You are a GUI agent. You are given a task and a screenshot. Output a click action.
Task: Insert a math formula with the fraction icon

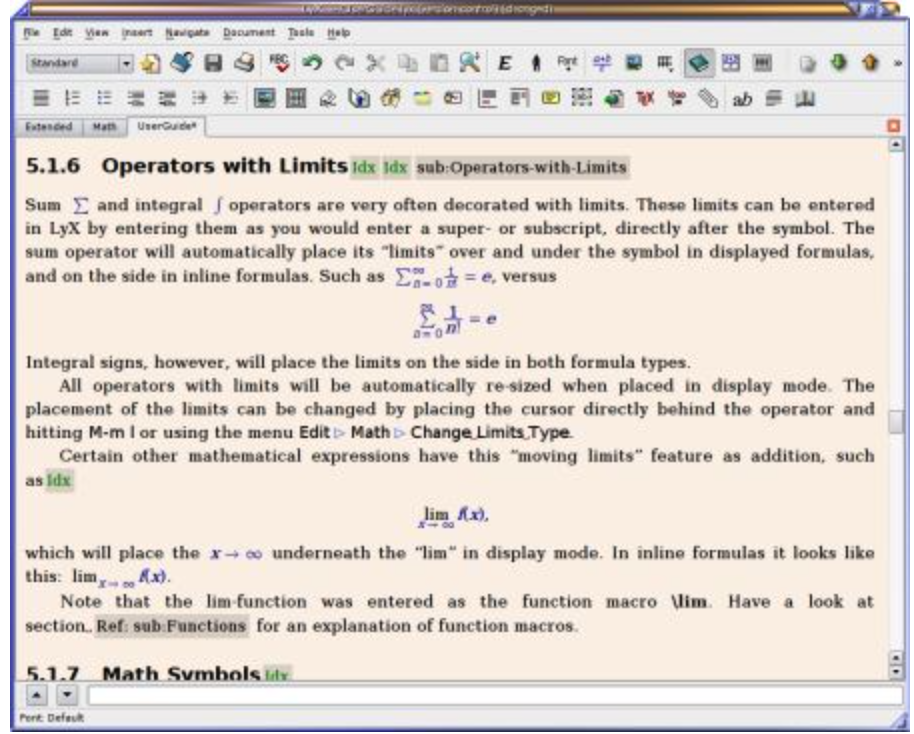pos(602,63)
